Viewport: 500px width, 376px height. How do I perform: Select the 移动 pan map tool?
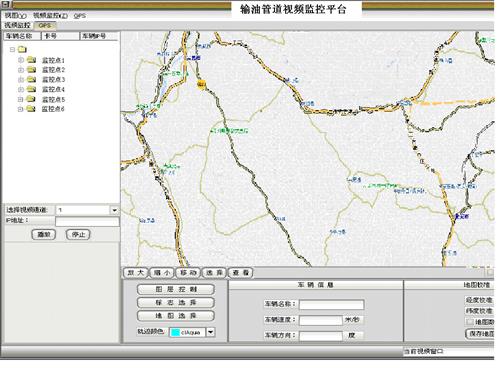click(x=188, y=273)
